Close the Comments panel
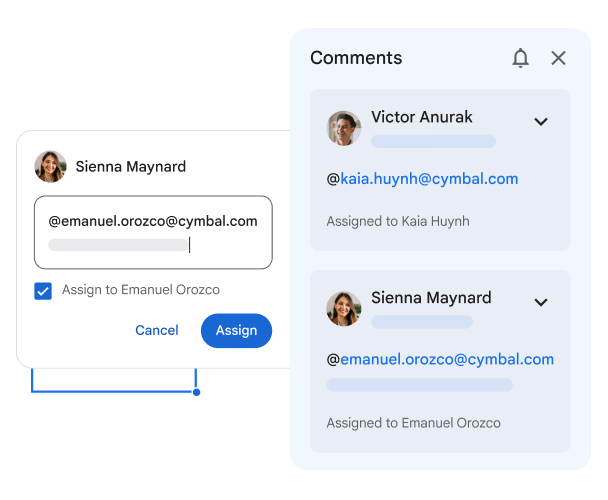 (x=559, y=58)
